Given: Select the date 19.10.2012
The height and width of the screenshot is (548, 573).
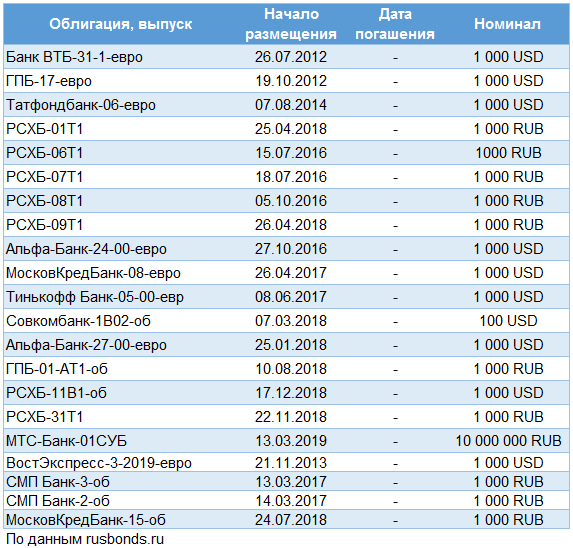Looking at the screenshot, I should pos(291,81).
